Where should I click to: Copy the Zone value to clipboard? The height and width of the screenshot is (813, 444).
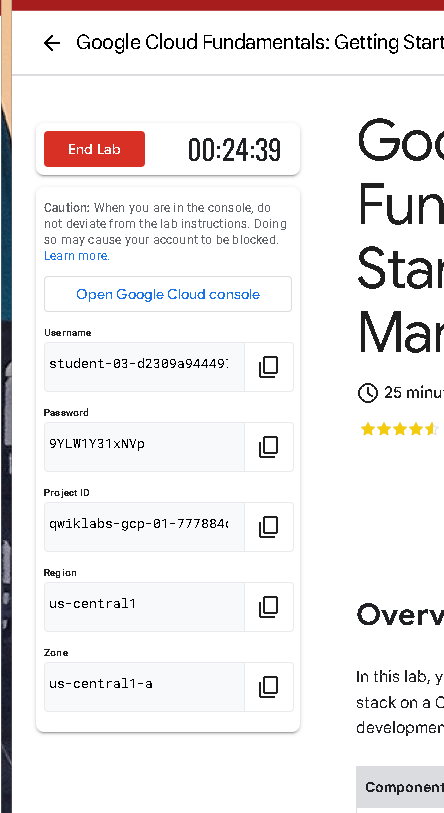(x=269, y=687)
